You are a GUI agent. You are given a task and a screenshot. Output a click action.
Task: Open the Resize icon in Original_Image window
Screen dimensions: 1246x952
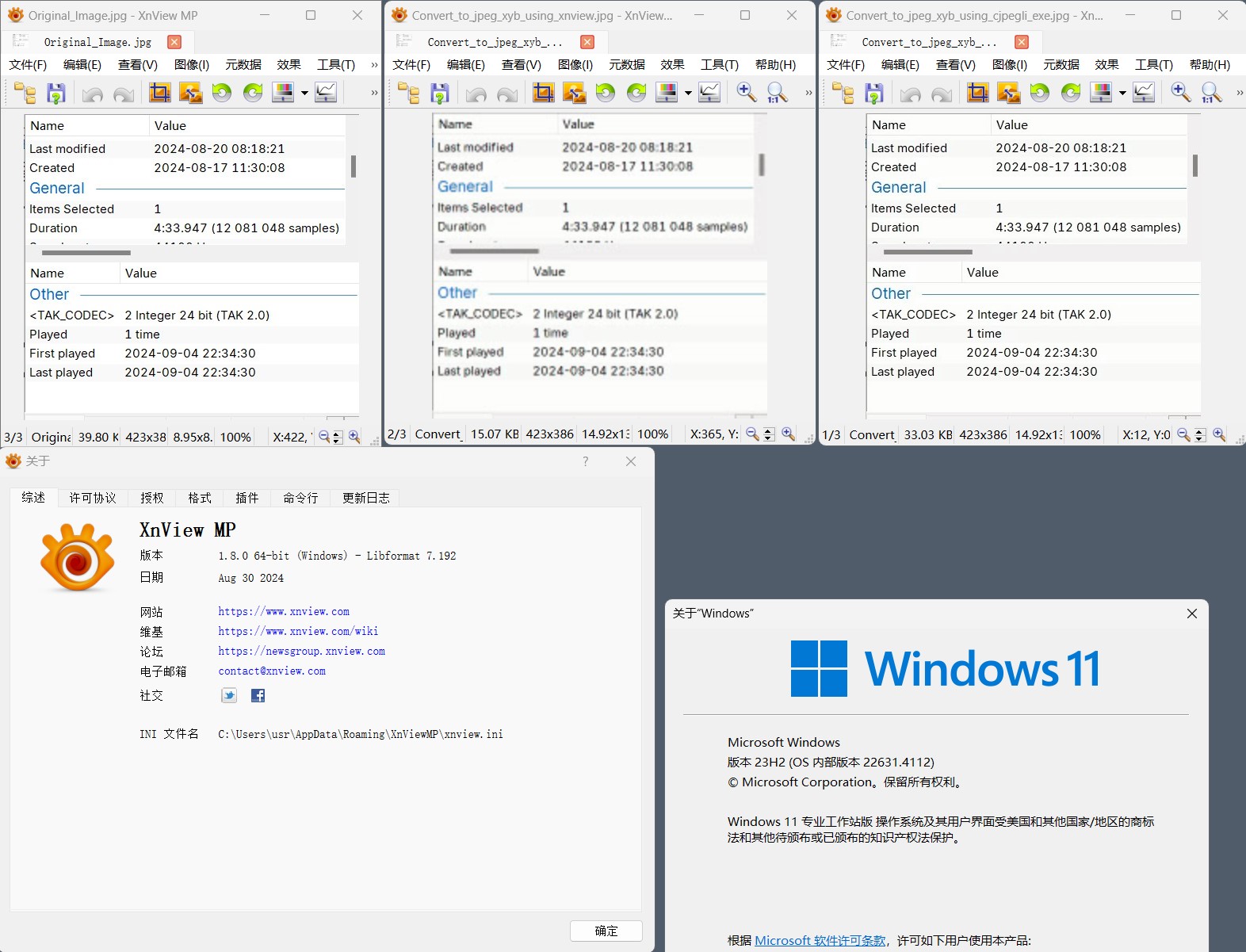tap(191, 93)
